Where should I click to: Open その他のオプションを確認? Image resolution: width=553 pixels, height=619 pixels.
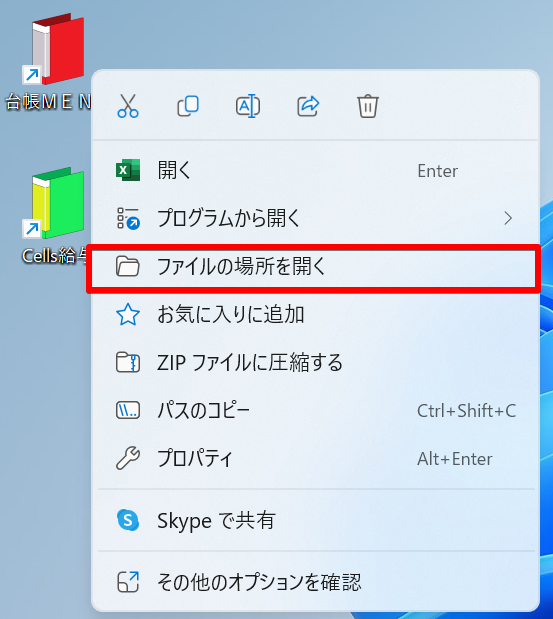[x=316, y=582]
